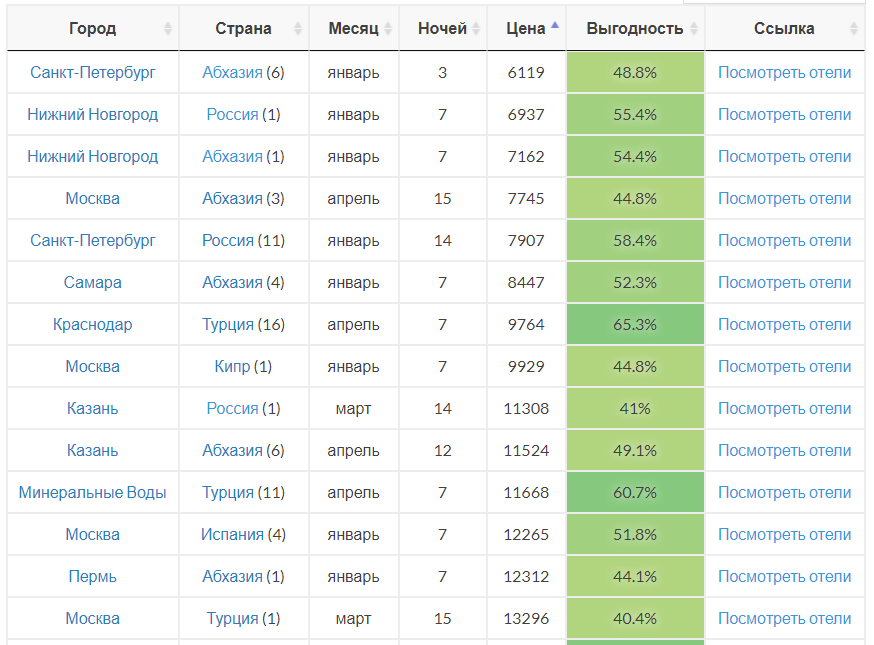Reverse ascending sort arrow on Цена column
Image resolution: width=874 pixels, height=645 pixels.
555,25
